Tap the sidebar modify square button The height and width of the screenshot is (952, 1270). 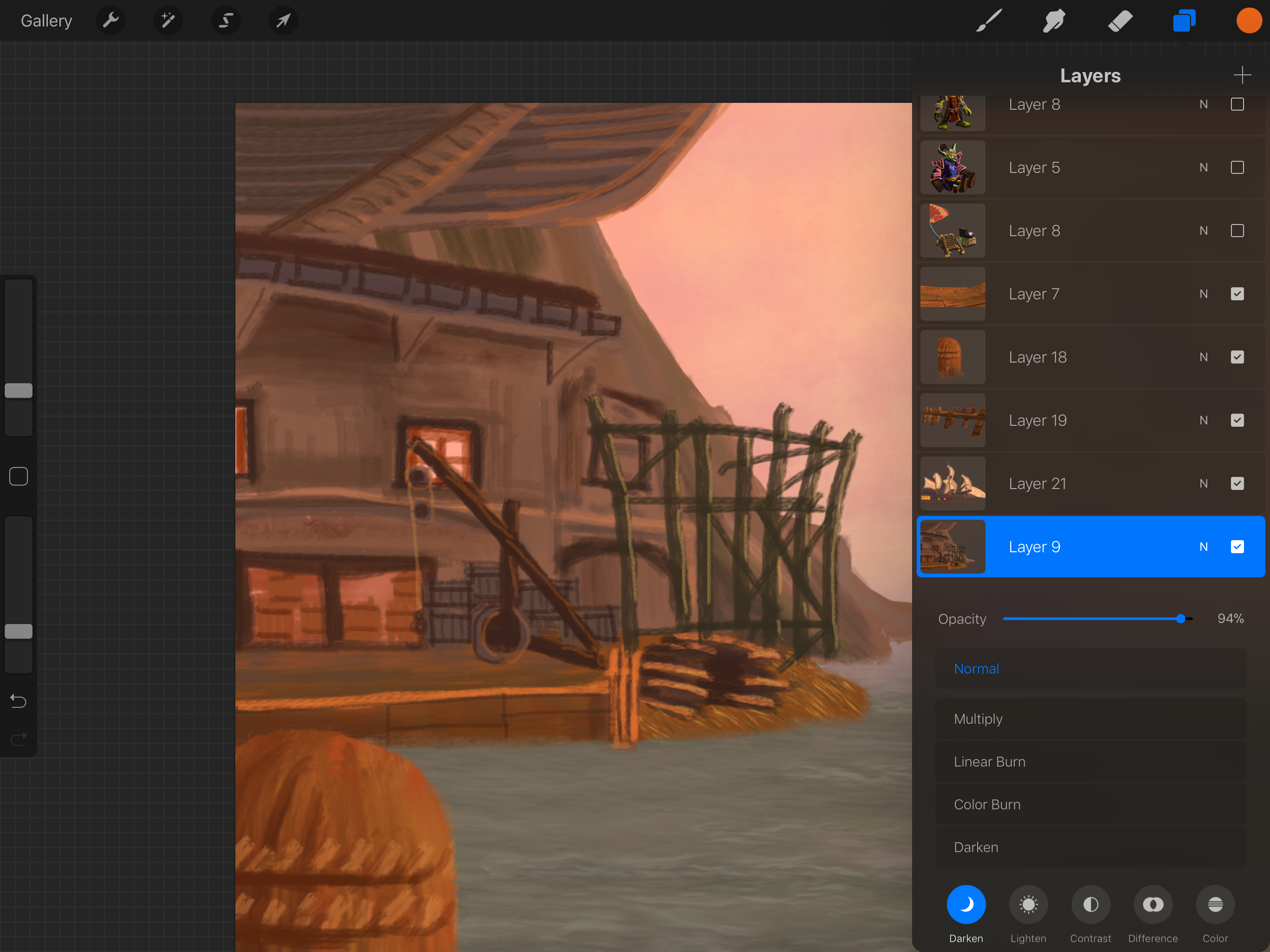tap(19, 476)
